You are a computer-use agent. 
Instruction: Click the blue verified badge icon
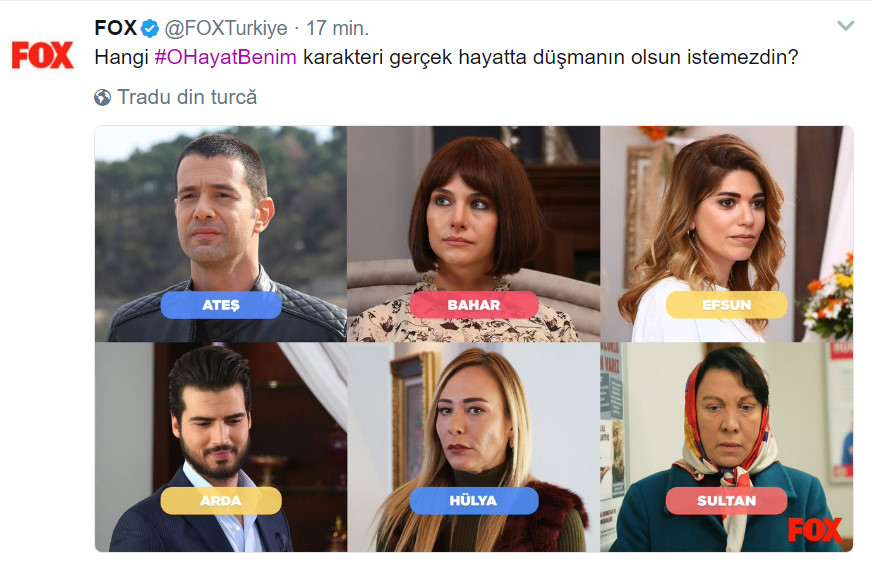coord(149,28)
